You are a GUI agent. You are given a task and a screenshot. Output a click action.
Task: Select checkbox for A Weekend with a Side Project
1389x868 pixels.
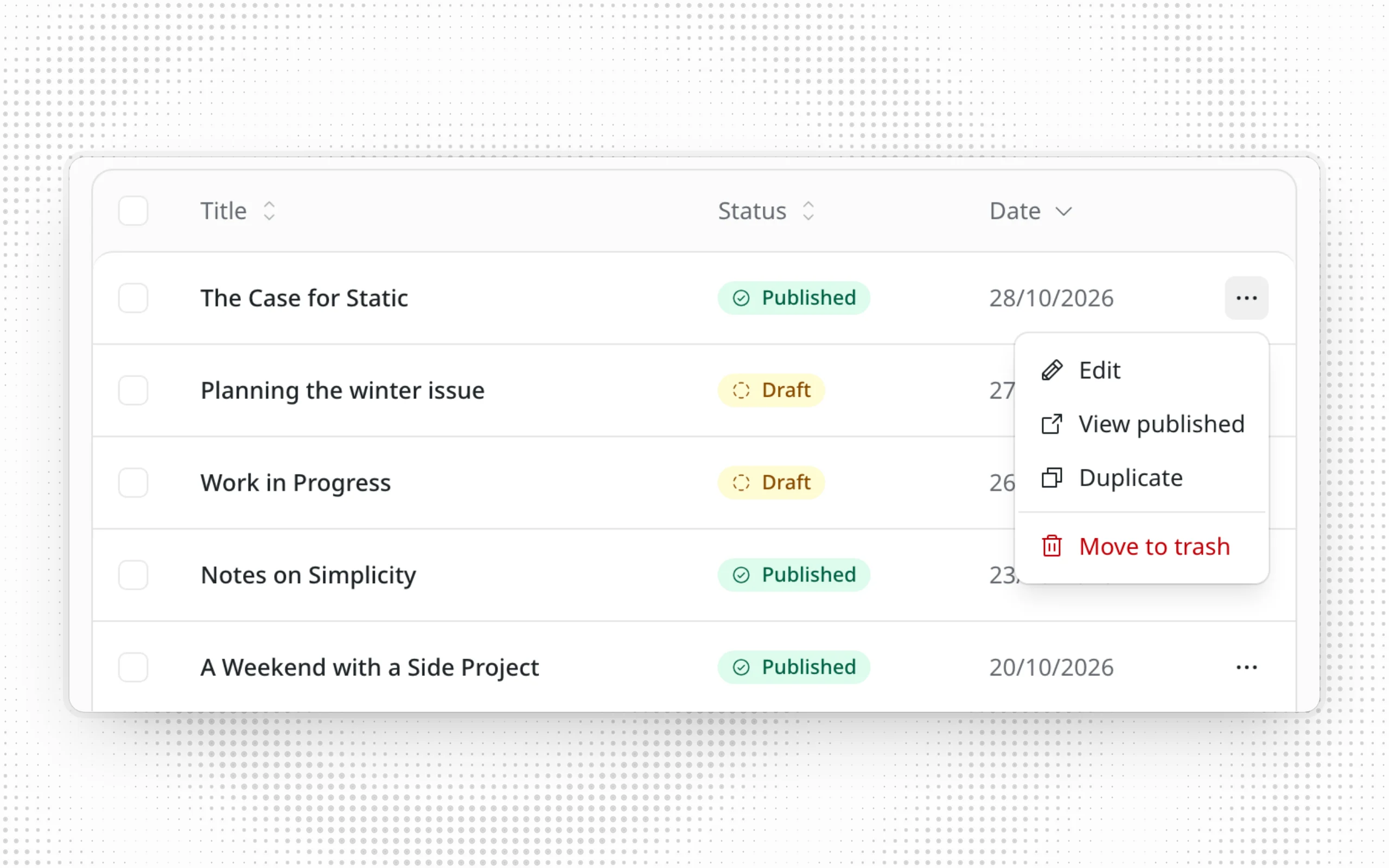pyautogui.click(x=133, y=667)
